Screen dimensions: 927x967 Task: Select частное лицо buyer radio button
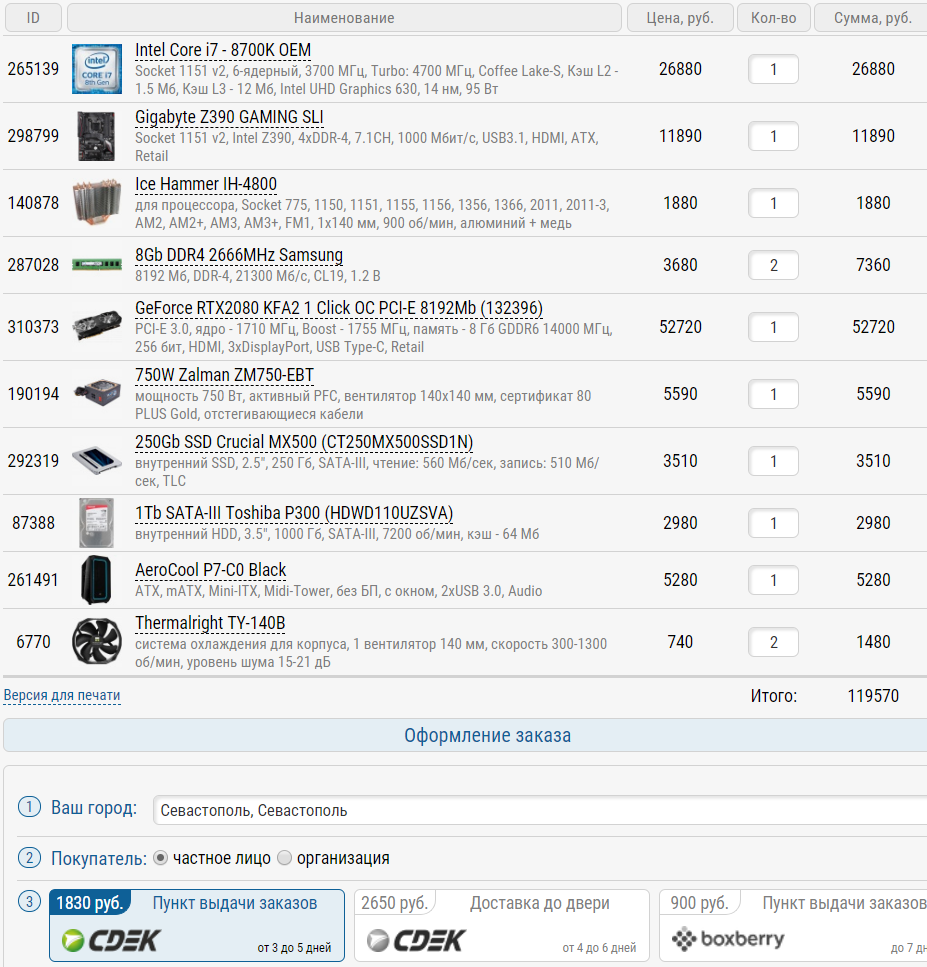[160, 858]
